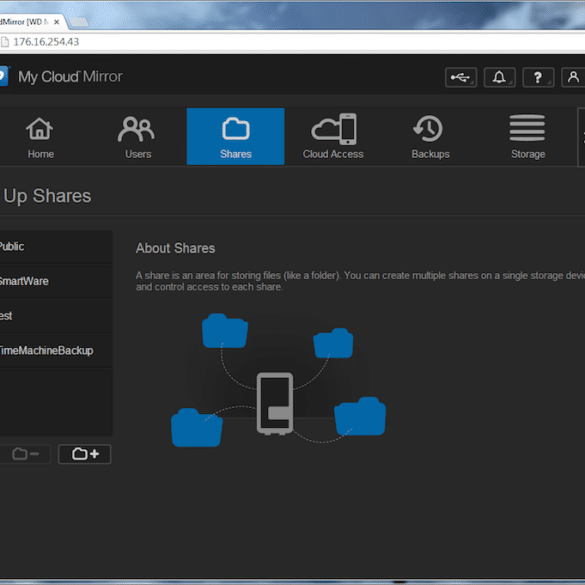The height and width of the screenshot is (585, 585).
Task: Open the Backups tab
Action: (x=431, y=137)
